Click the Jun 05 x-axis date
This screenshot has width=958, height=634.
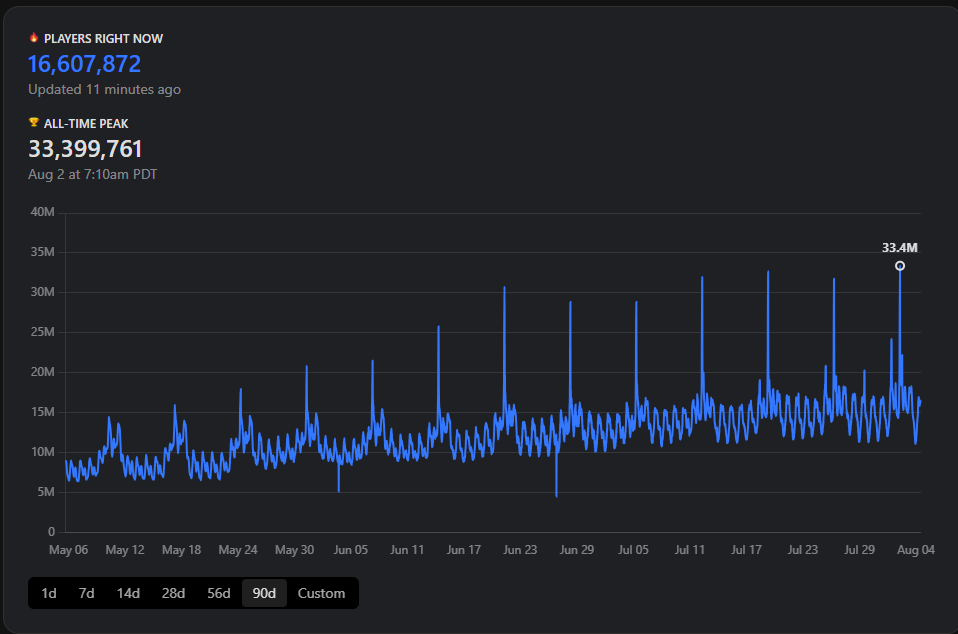click(x=351, y=550)
